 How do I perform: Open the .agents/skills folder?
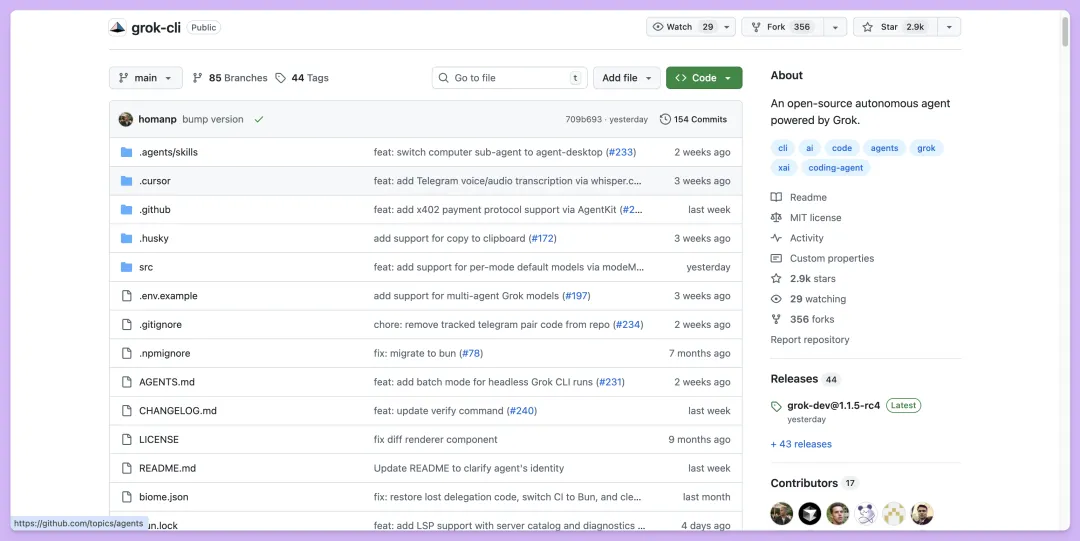[x=168, y=152]
